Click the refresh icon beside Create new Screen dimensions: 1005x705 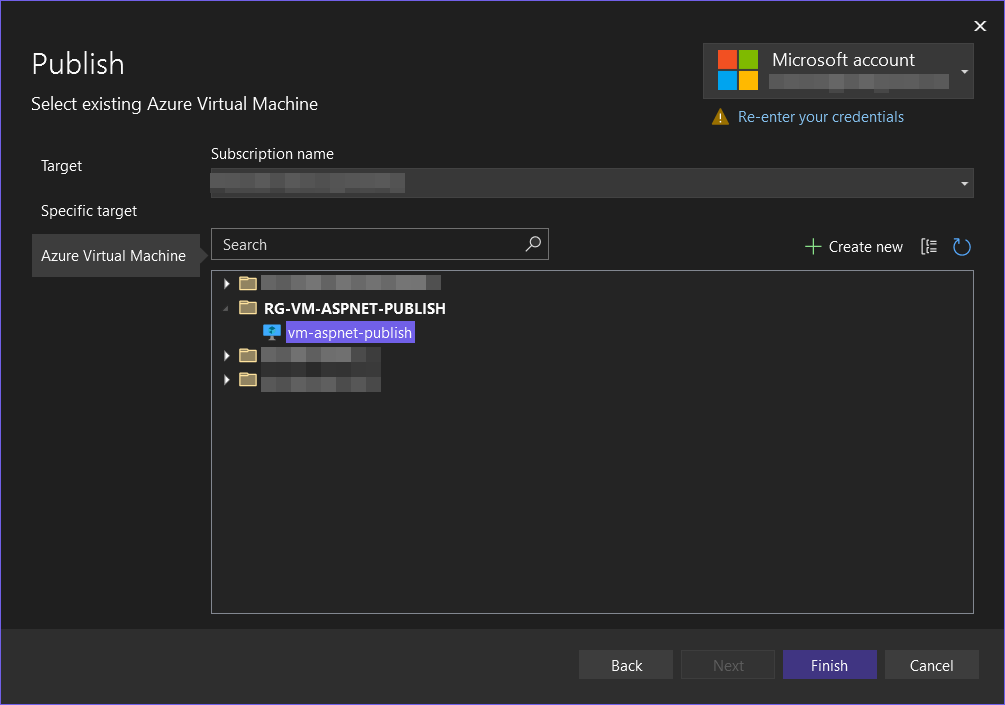[962, 247]
